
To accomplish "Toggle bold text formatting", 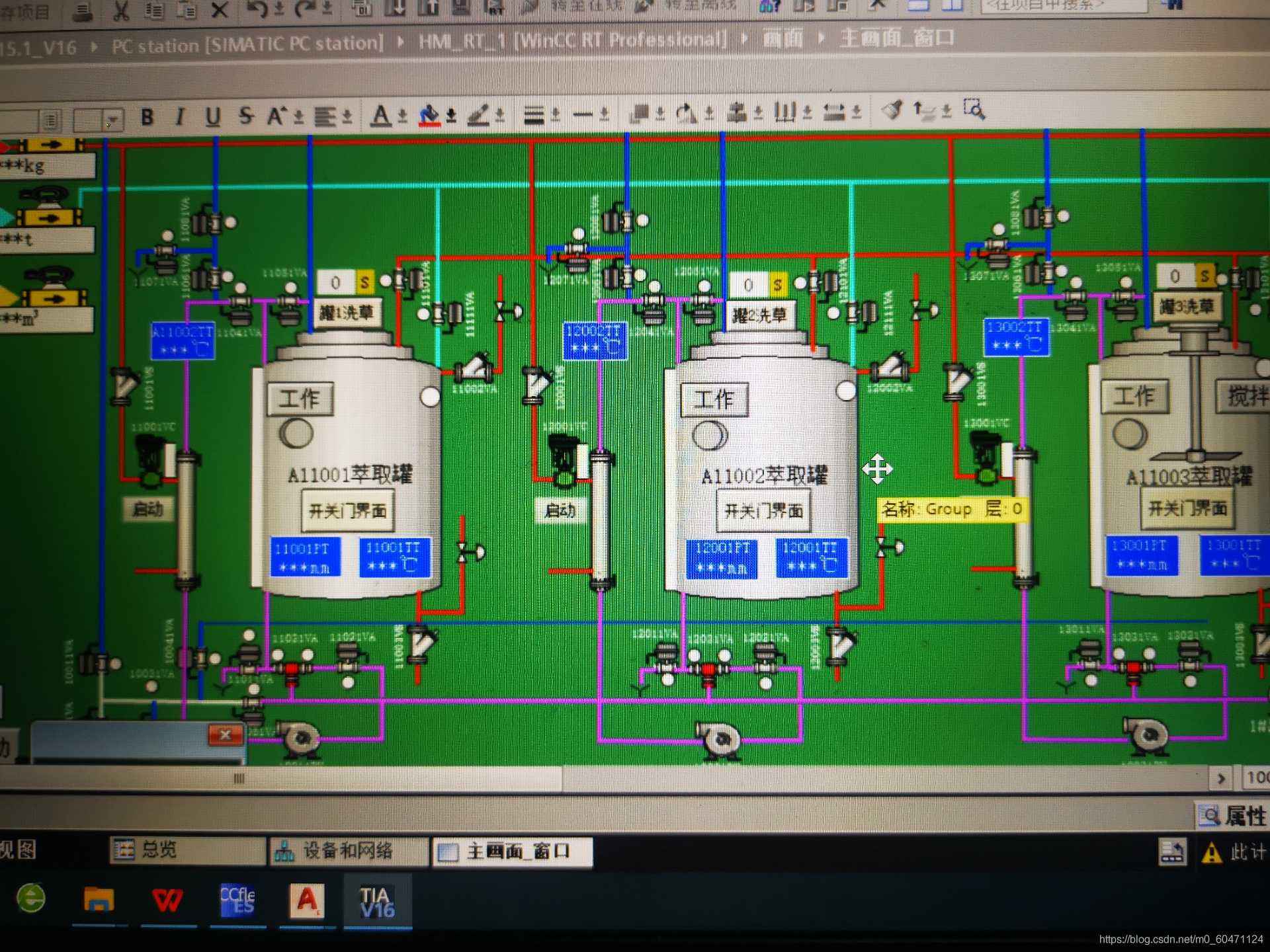I will (x=148, y=117).
